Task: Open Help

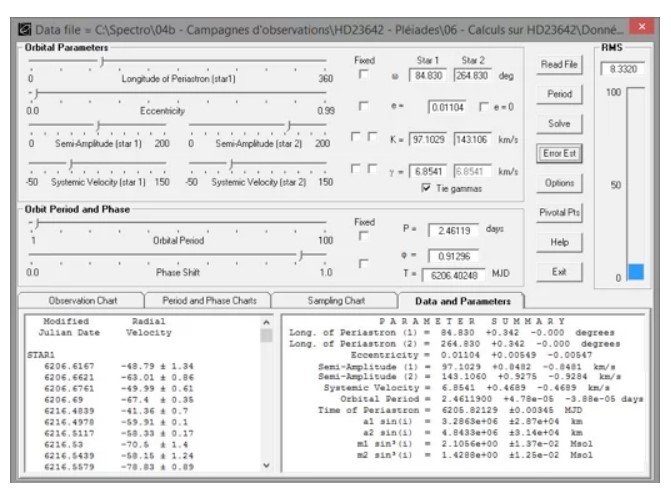Action: point(559,242)
